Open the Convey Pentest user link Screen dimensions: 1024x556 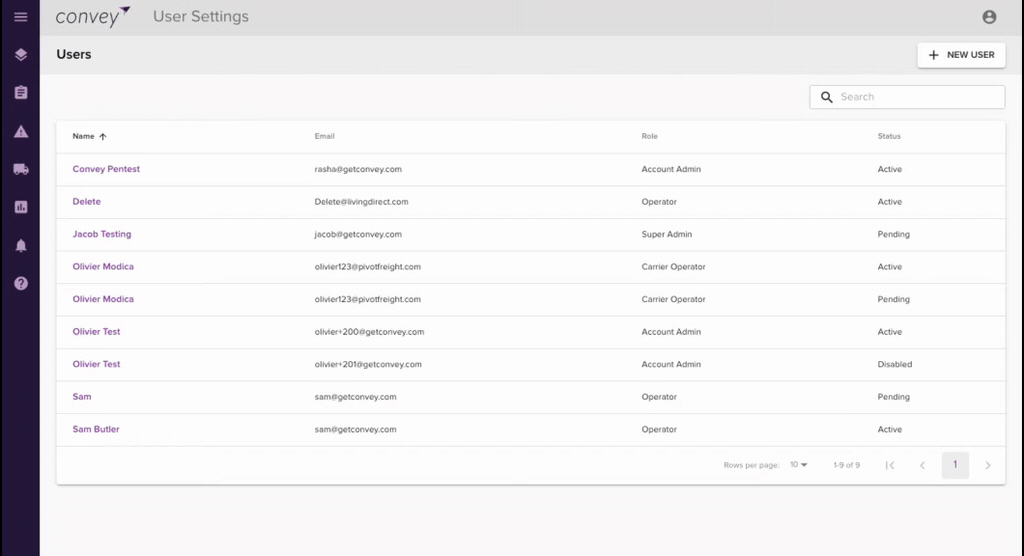(x=106, y=169)
